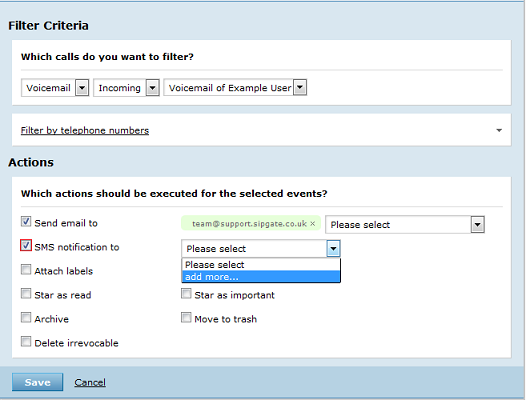Enable the Archive checkbox
Viewport: 526px width, 400px height.
pyautogui.click(x=26, y=317)
